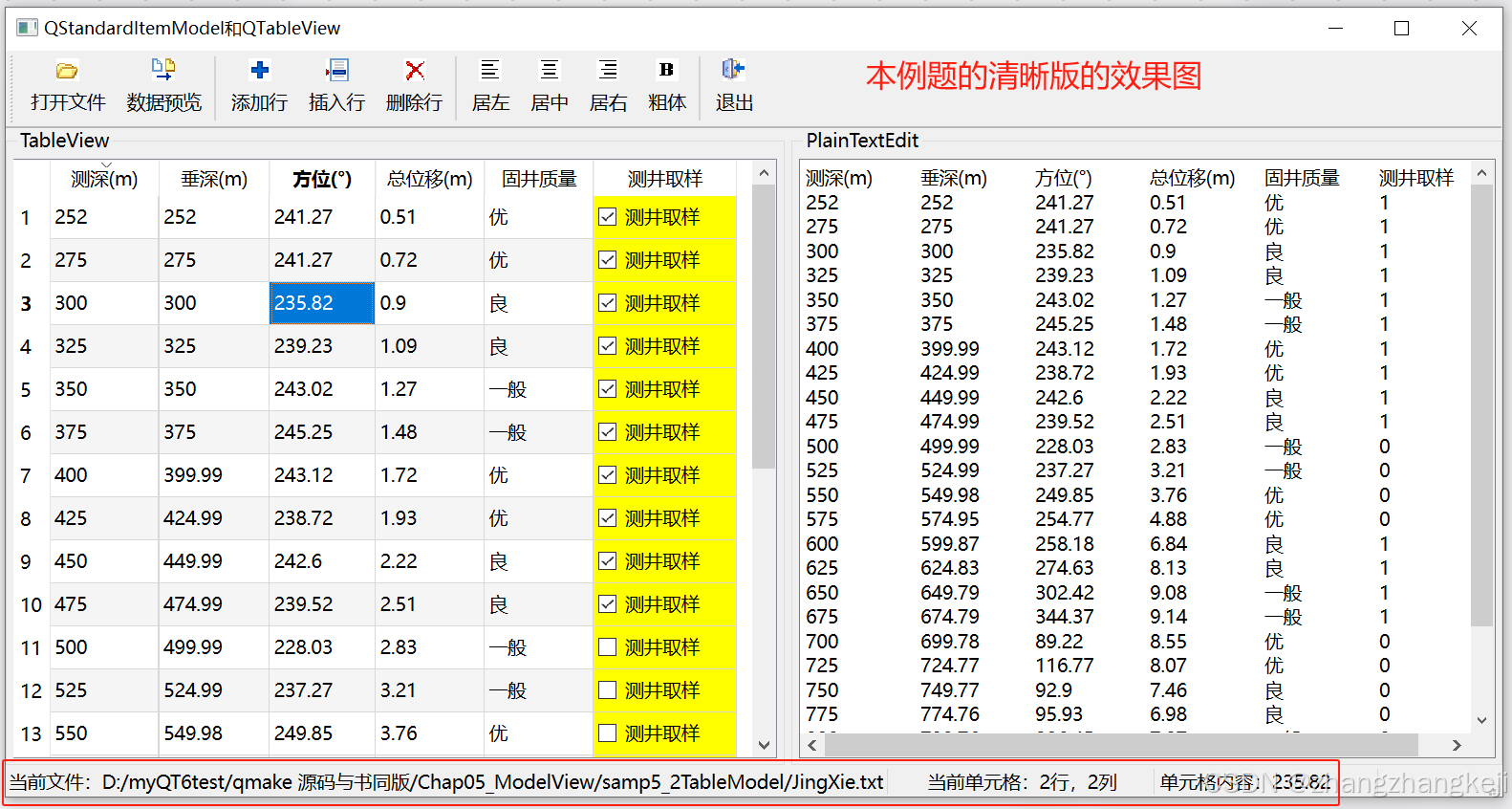The image size is (1512, 809).
Task: Select cell 2.22 in row 9
Action: (430, 561)
